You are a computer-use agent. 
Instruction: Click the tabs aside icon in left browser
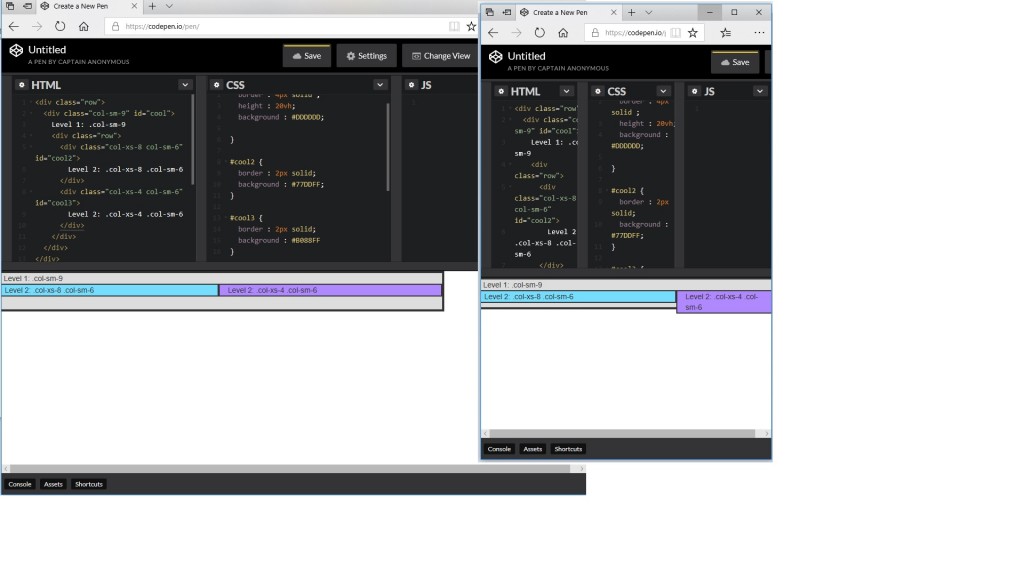(10, 6)
